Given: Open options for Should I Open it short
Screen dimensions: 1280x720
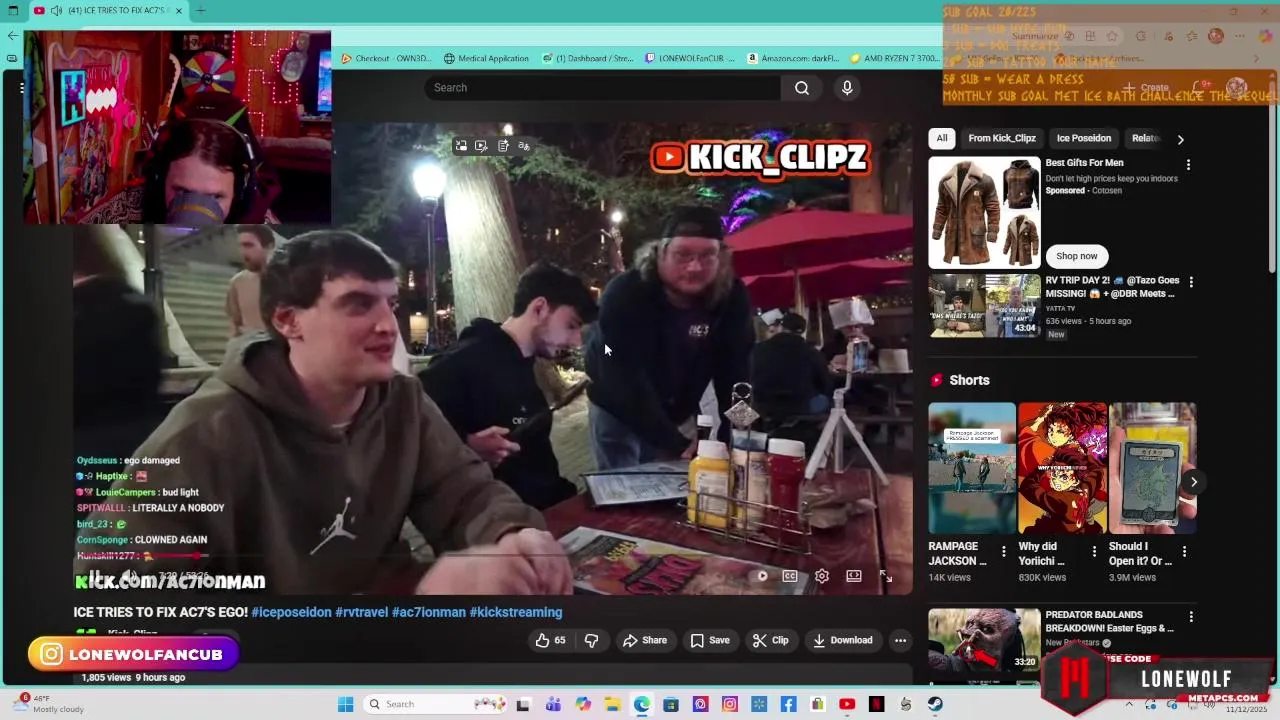Looking at the screenshot, I should (1184, 551).
